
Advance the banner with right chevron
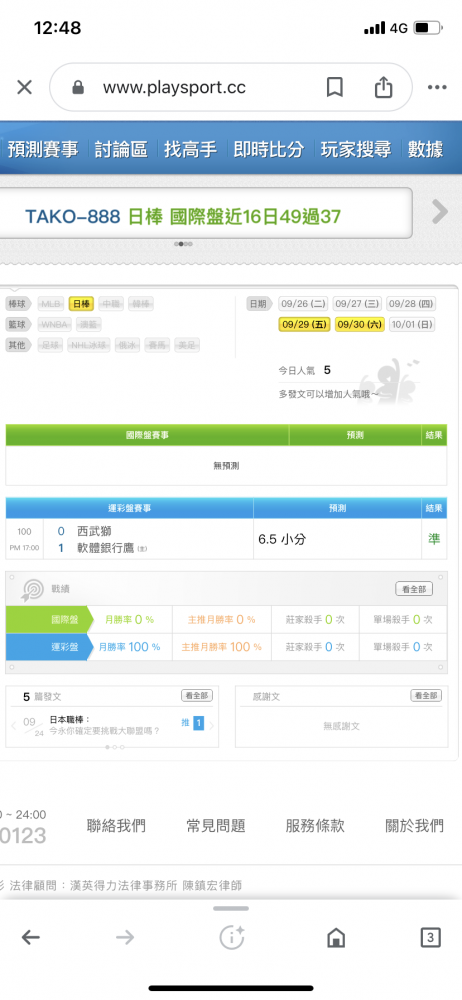pos(440,212)
